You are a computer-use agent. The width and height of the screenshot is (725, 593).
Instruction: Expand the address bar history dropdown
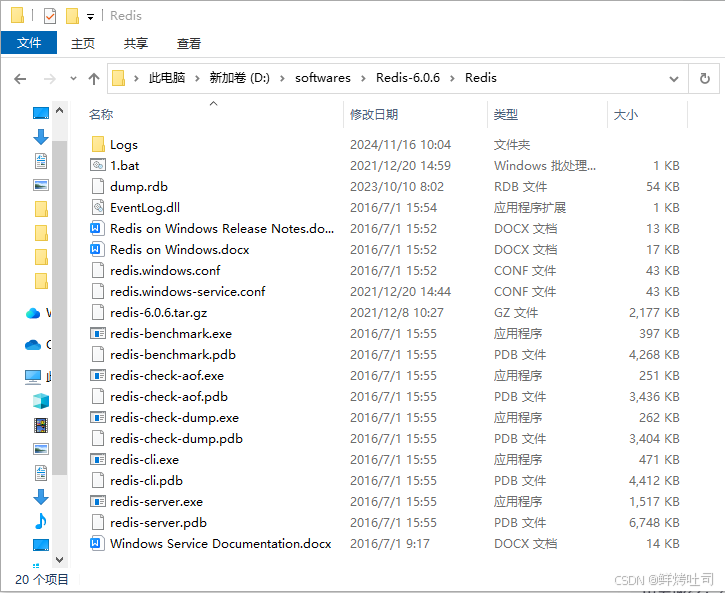674,79
